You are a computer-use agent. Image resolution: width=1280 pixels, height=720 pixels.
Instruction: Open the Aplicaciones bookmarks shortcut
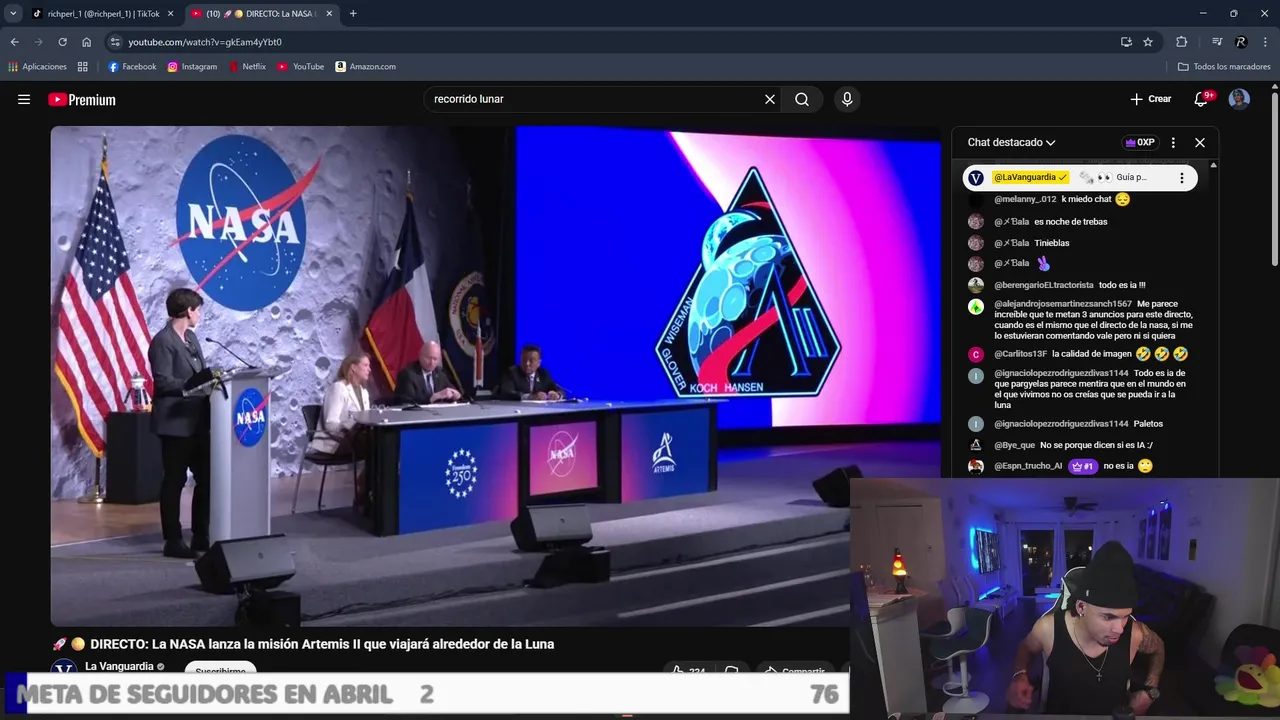pos(38,67)
